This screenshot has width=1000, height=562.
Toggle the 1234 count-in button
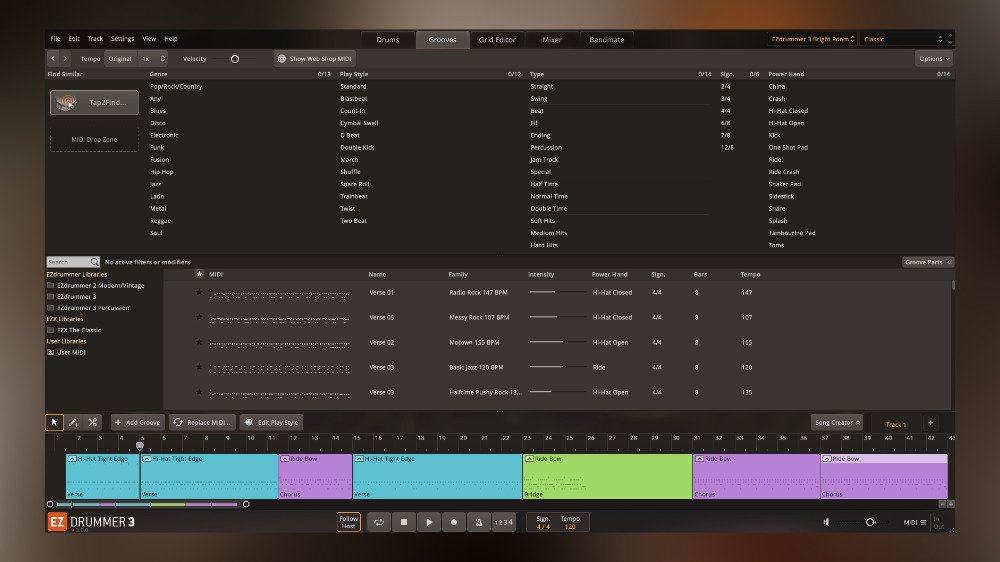pos(504,522)
